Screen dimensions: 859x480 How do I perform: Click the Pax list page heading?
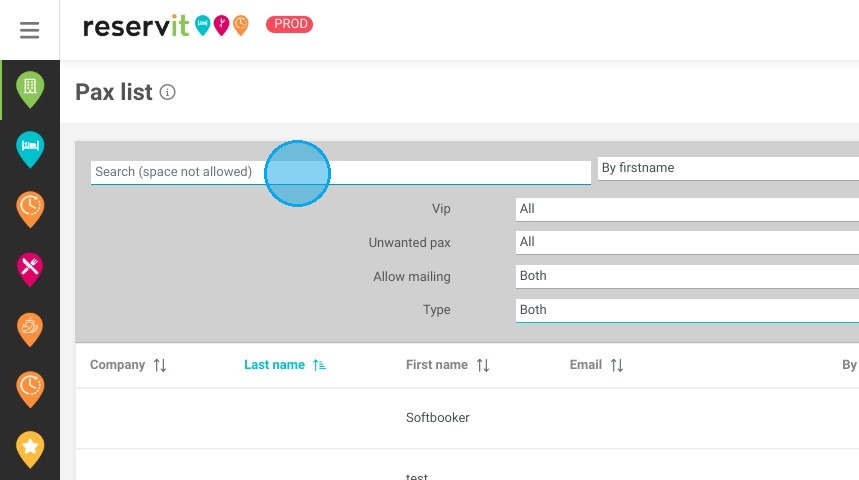click(x=113, y=92)
